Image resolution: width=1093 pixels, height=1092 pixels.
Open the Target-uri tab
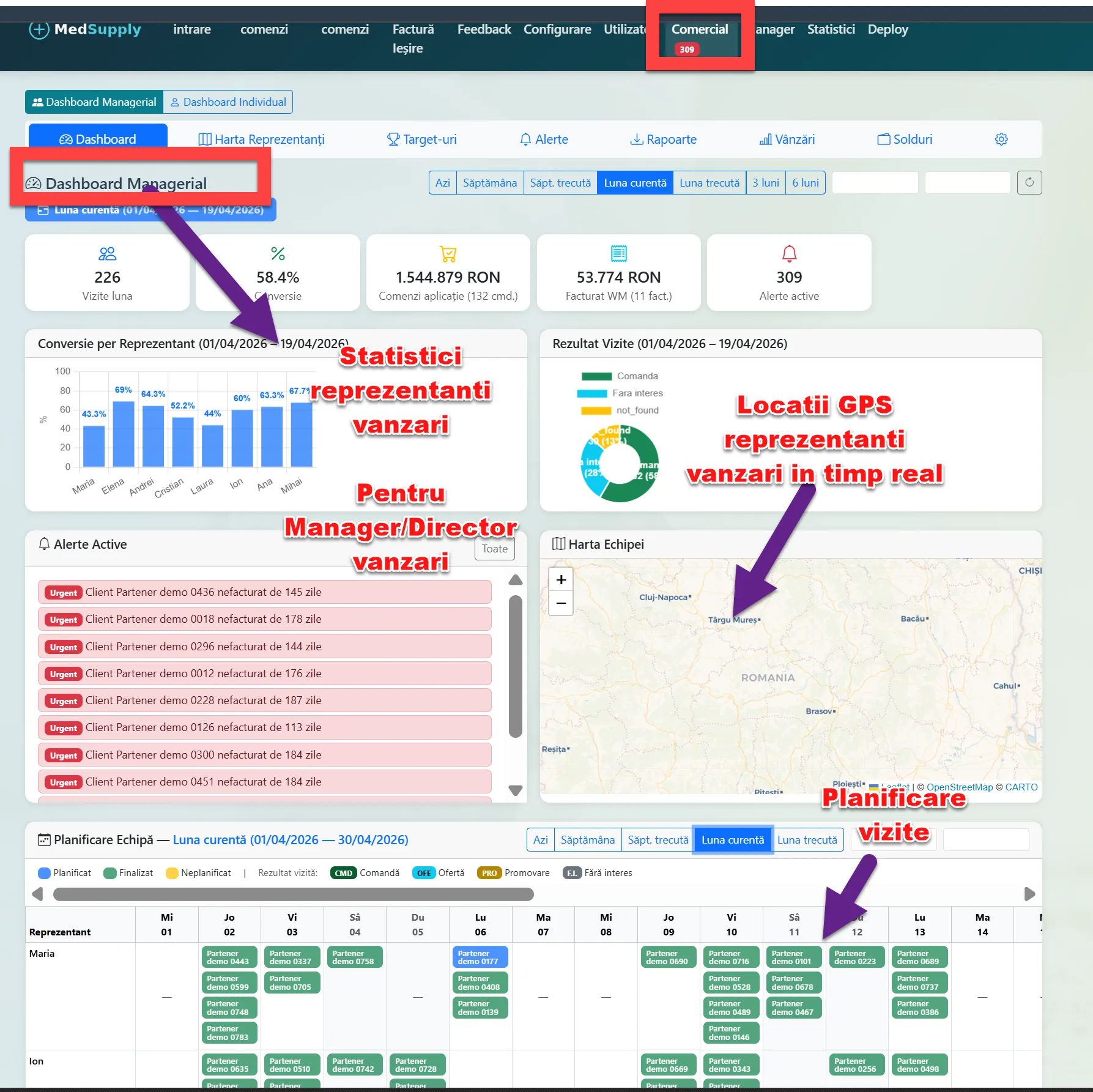[422, 139]
